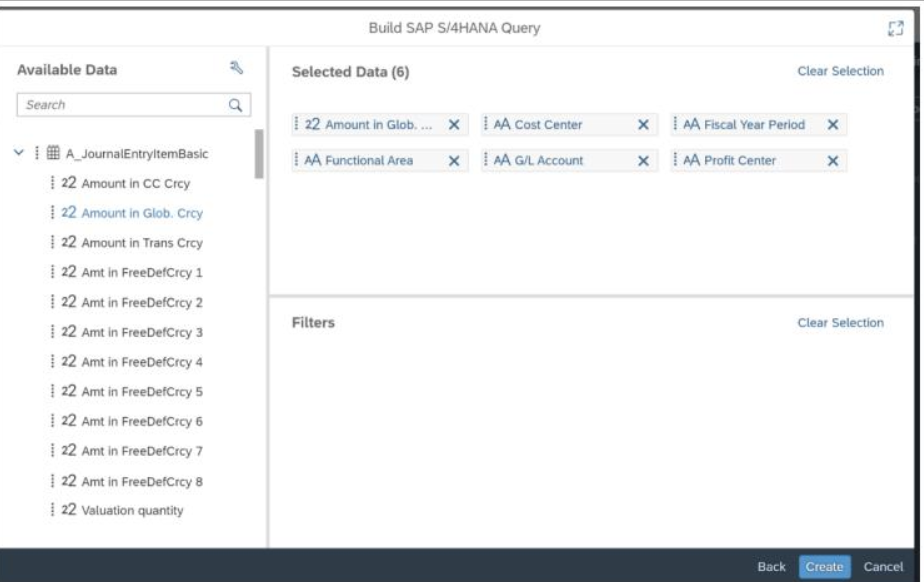Toggle full screen dialog icon
Screen dimensions: 924x582
[895, 28]
